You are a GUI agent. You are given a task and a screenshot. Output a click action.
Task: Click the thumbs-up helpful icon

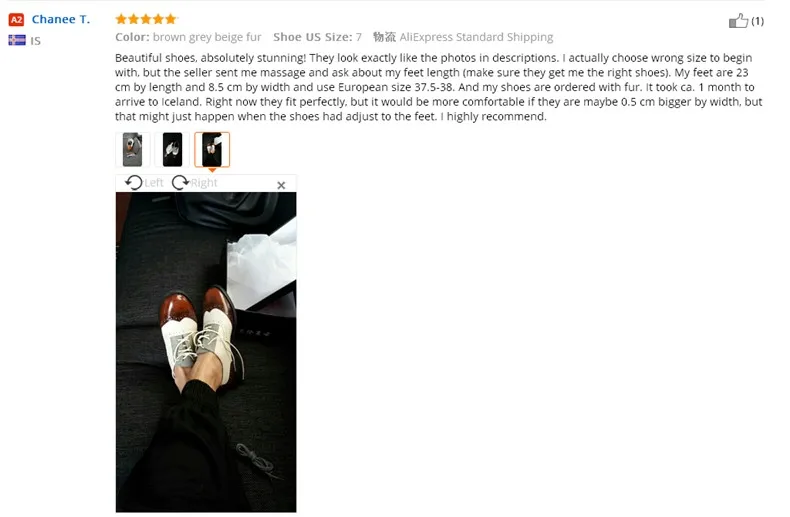738,21
